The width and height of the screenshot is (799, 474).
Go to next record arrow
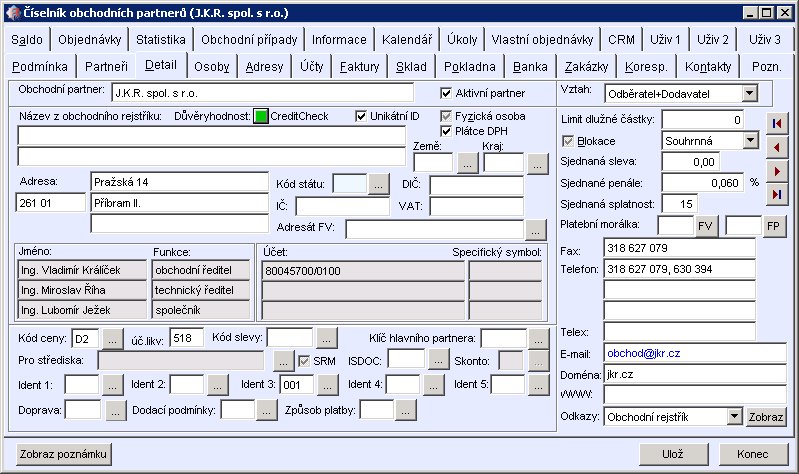pyautogui.click(x=777, y=170)
